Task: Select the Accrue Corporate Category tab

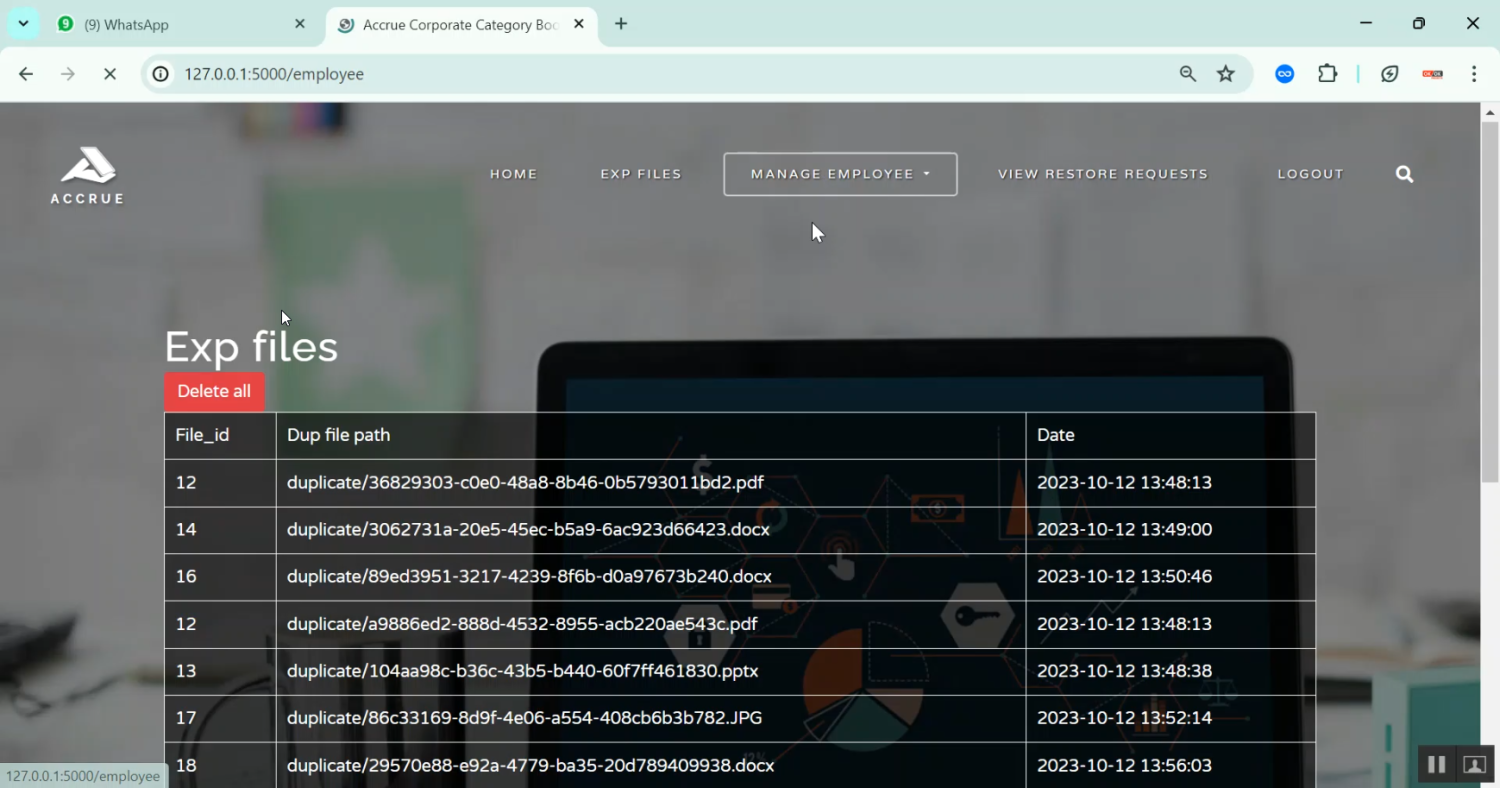Action: point(460,24)
